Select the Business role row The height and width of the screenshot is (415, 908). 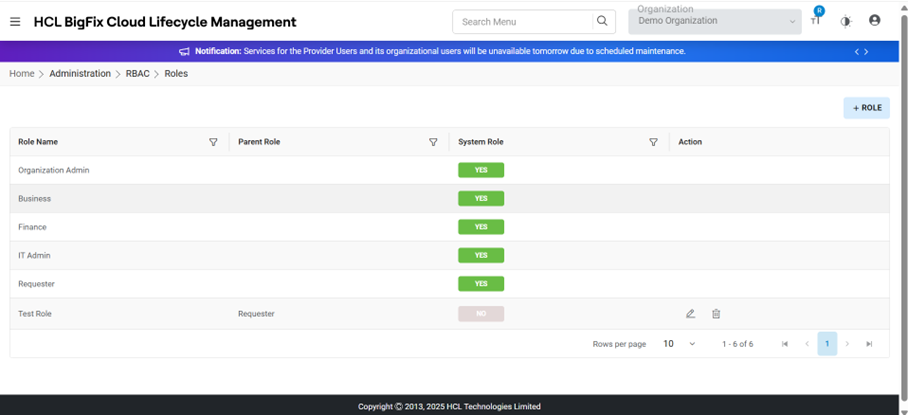click(449, 199)
